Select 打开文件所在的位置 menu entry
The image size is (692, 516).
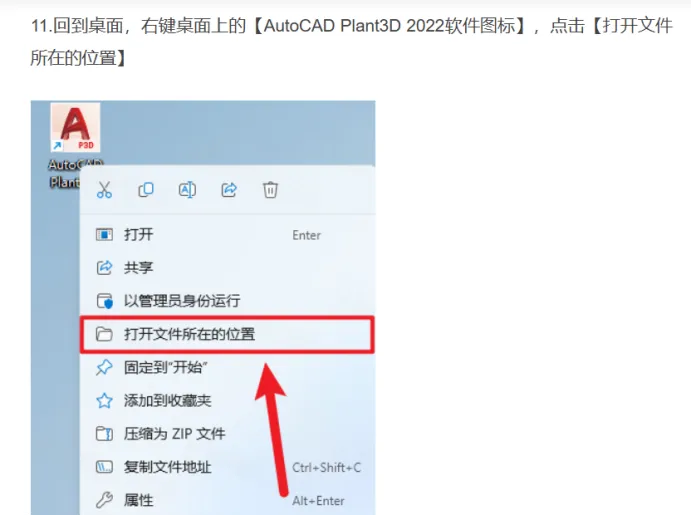[x=227, y=334]
